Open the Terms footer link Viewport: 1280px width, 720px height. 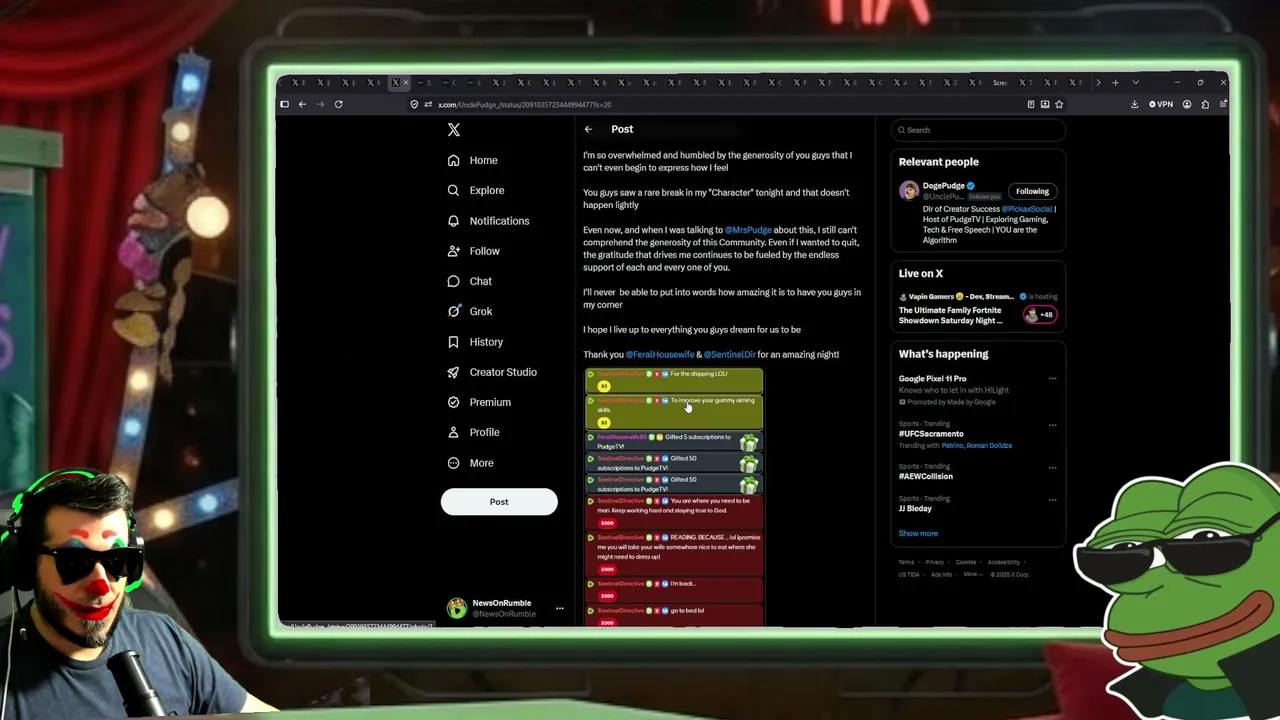pos(906,562)
